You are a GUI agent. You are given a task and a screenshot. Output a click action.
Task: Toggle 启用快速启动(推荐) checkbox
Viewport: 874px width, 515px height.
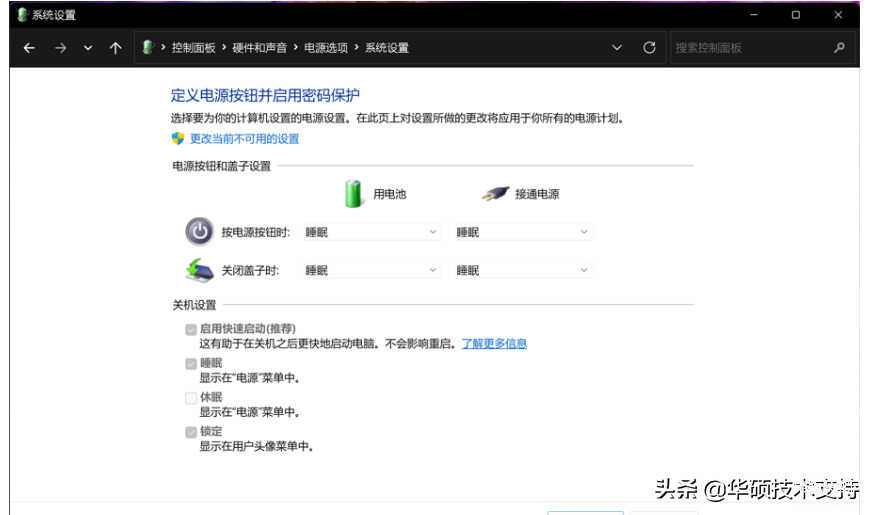point(191,329)
